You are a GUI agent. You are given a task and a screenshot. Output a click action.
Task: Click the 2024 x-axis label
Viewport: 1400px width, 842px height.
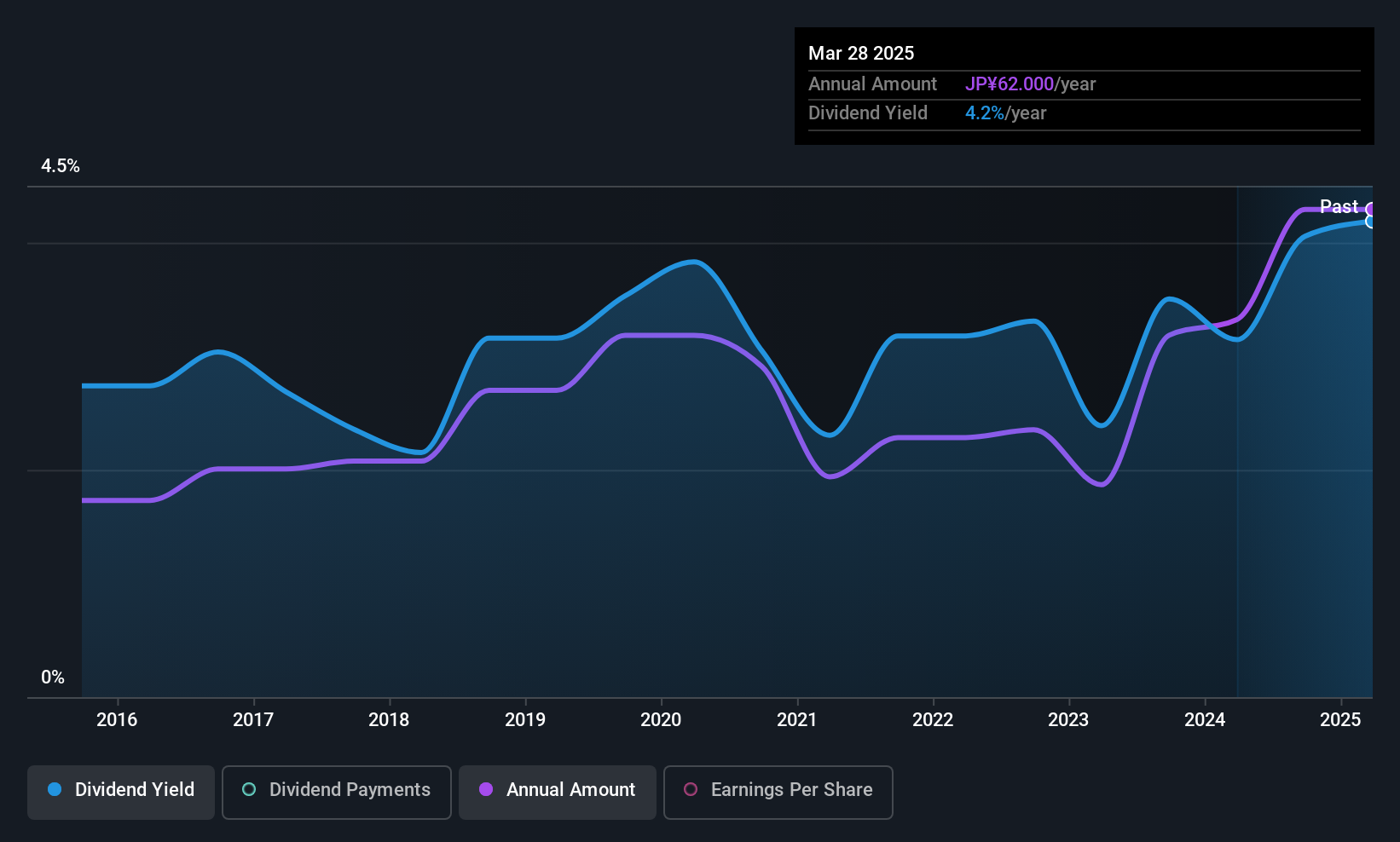(x=1205, y=719)
